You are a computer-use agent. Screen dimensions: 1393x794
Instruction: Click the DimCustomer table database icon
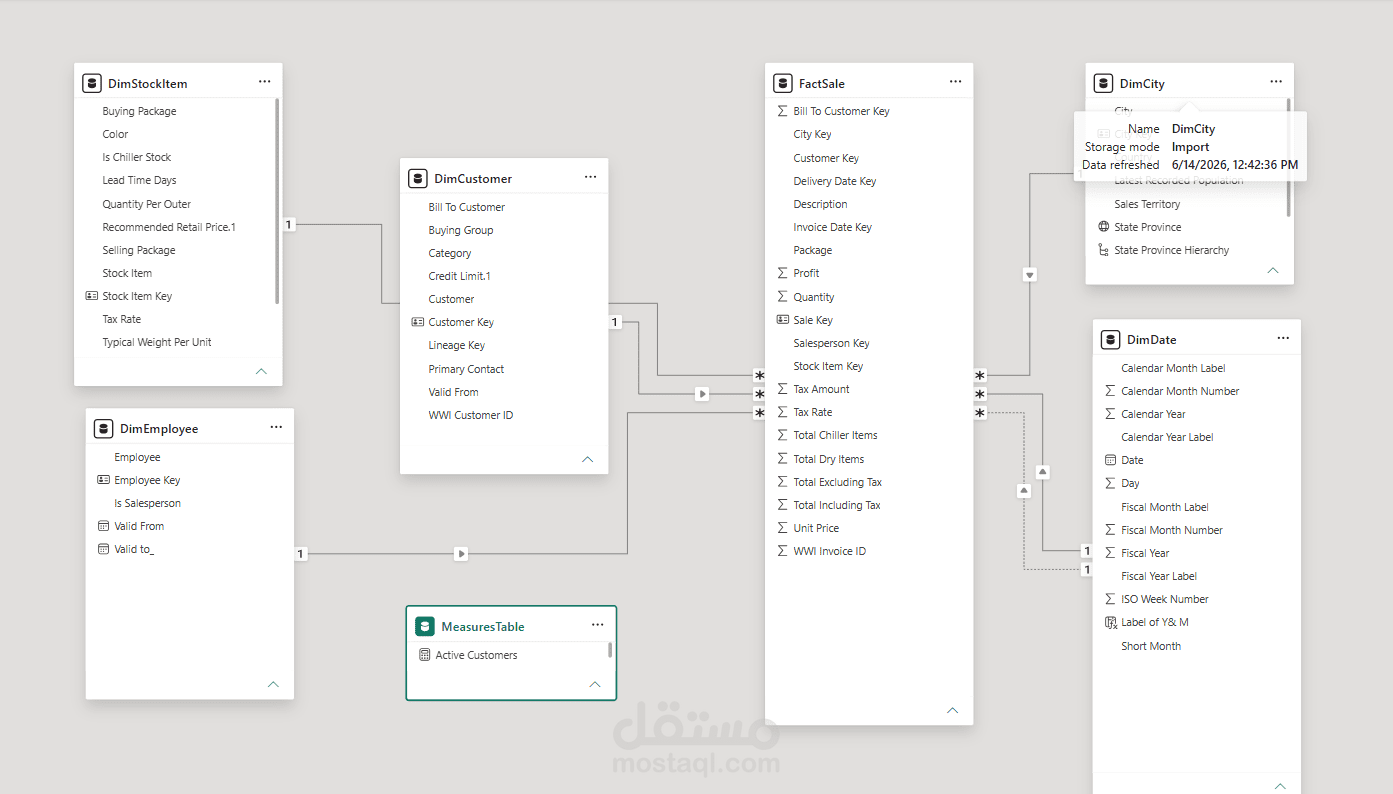click(418, 178)
